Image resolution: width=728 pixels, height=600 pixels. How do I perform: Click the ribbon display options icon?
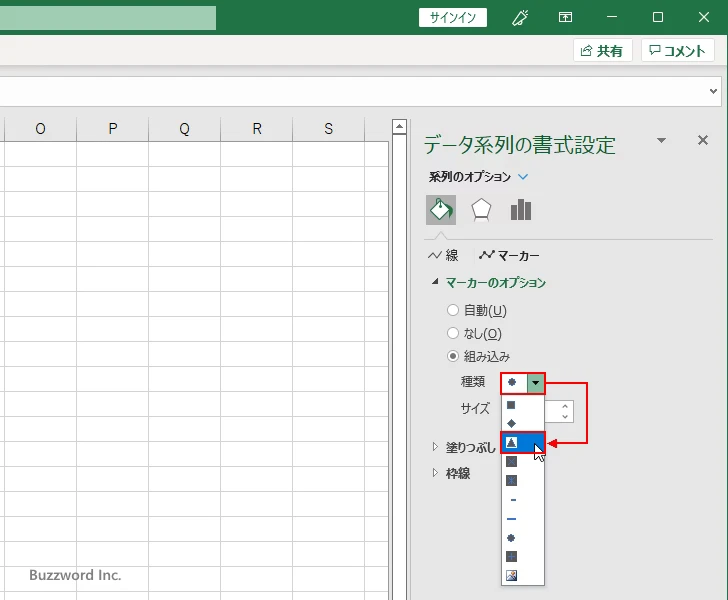click(x=565, y=18)
